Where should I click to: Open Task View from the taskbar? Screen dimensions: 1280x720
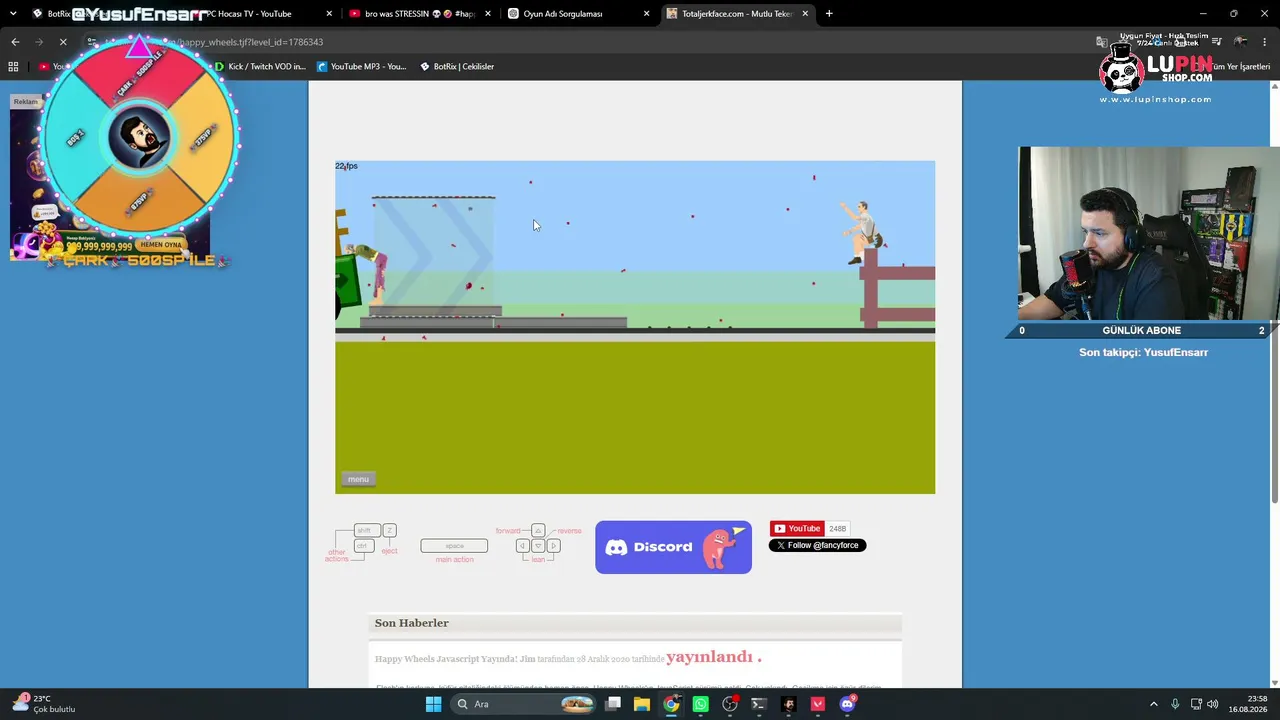coord(613,704)
